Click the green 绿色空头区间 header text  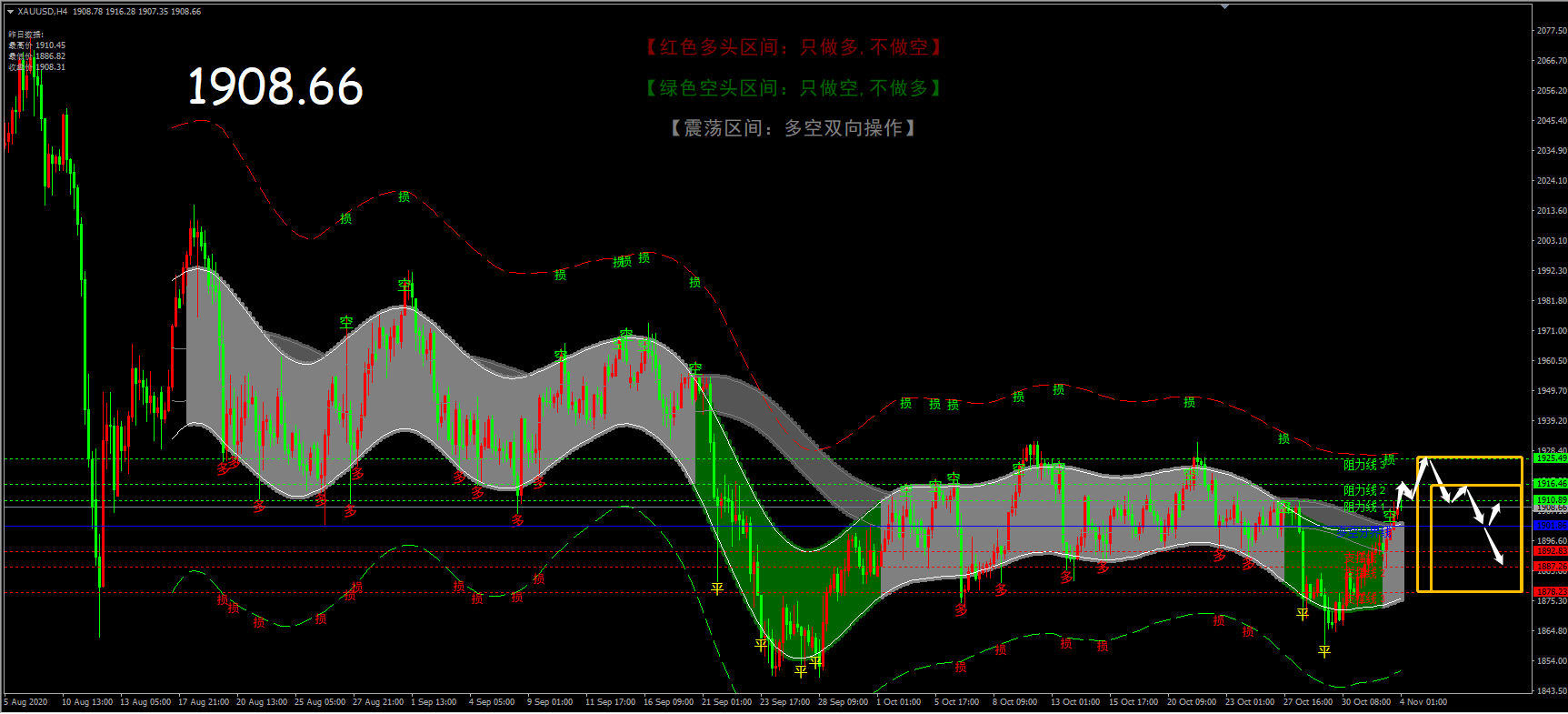point(794,88)
